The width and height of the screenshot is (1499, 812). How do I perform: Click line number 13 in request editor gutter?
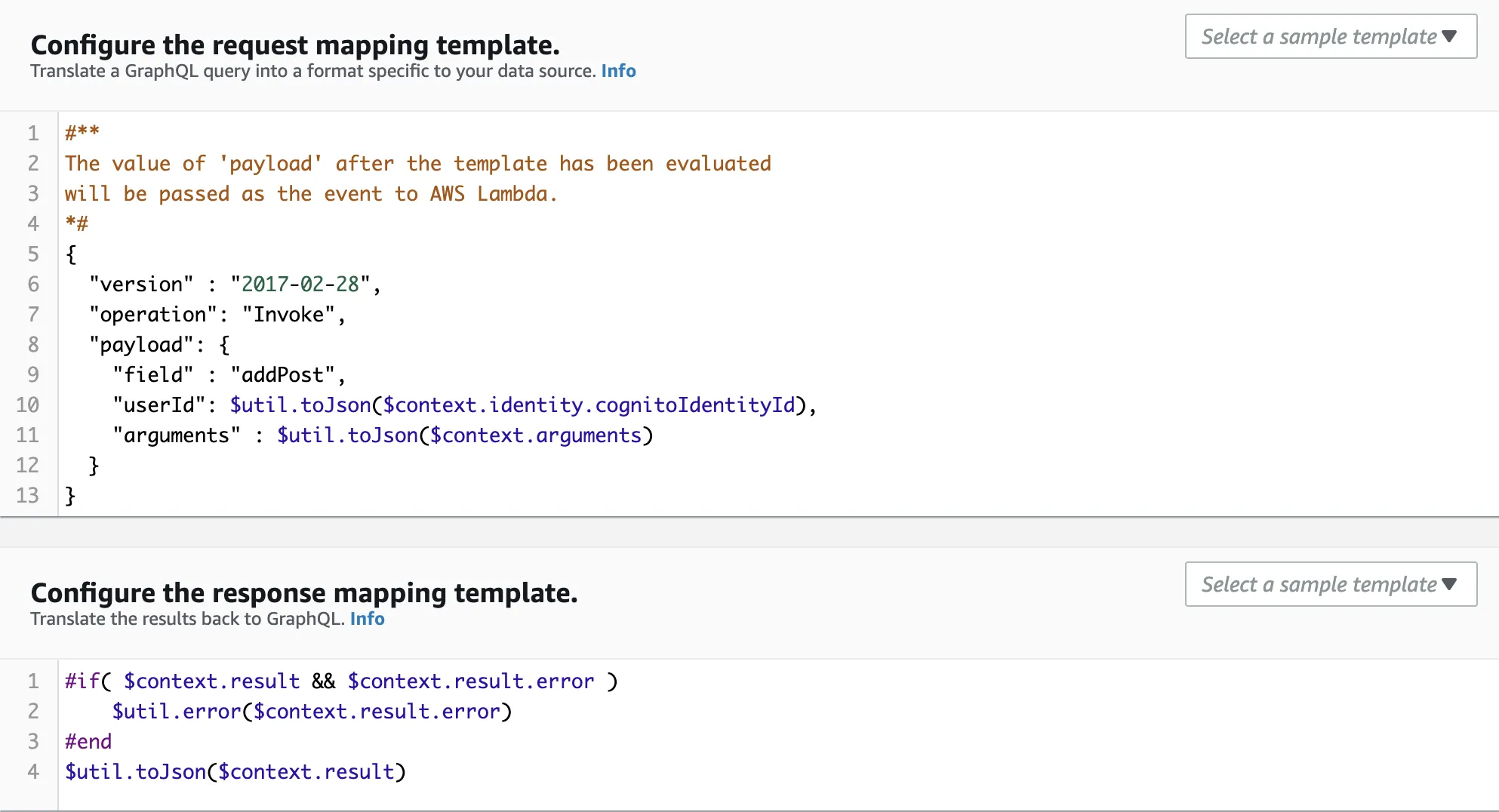click(x=28, y=496)
